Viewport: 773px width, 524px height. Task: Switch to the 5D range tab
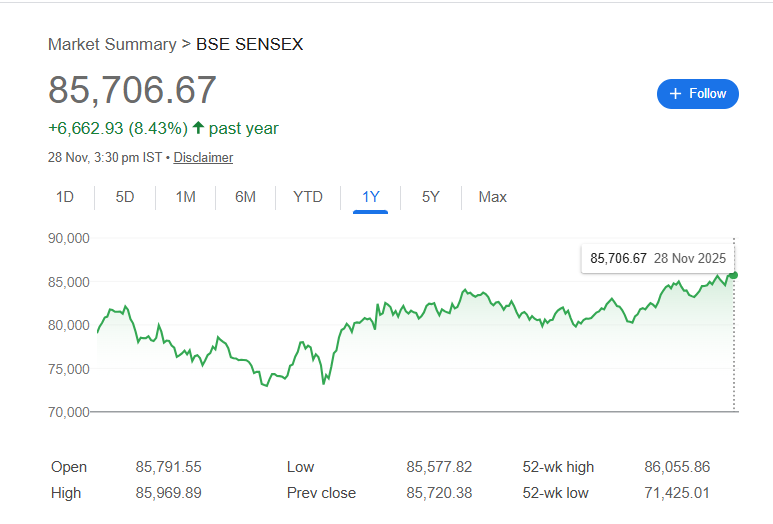click(x=125, y=197)
